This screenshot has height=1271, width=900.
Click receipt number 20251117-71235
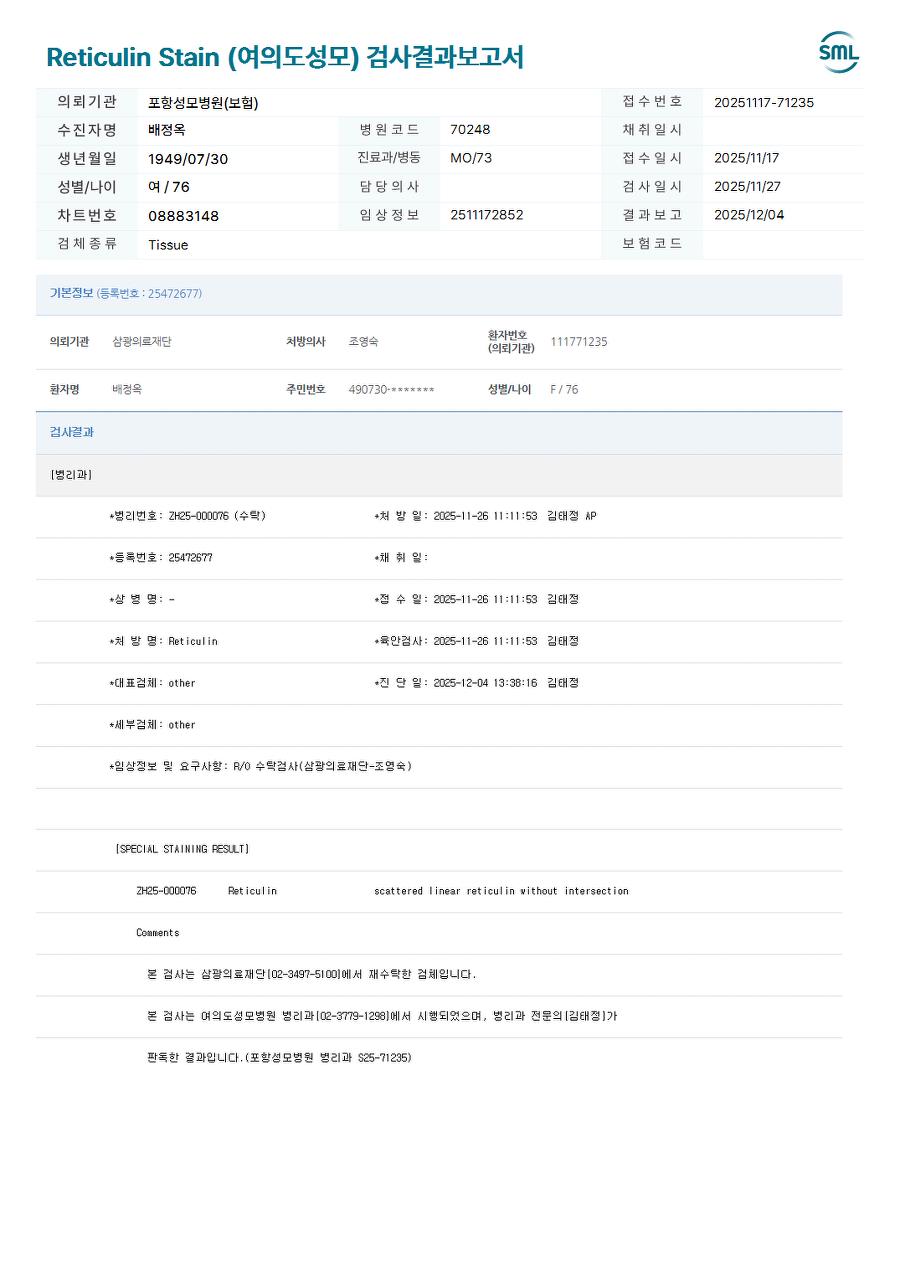click(x=764, y=102)
